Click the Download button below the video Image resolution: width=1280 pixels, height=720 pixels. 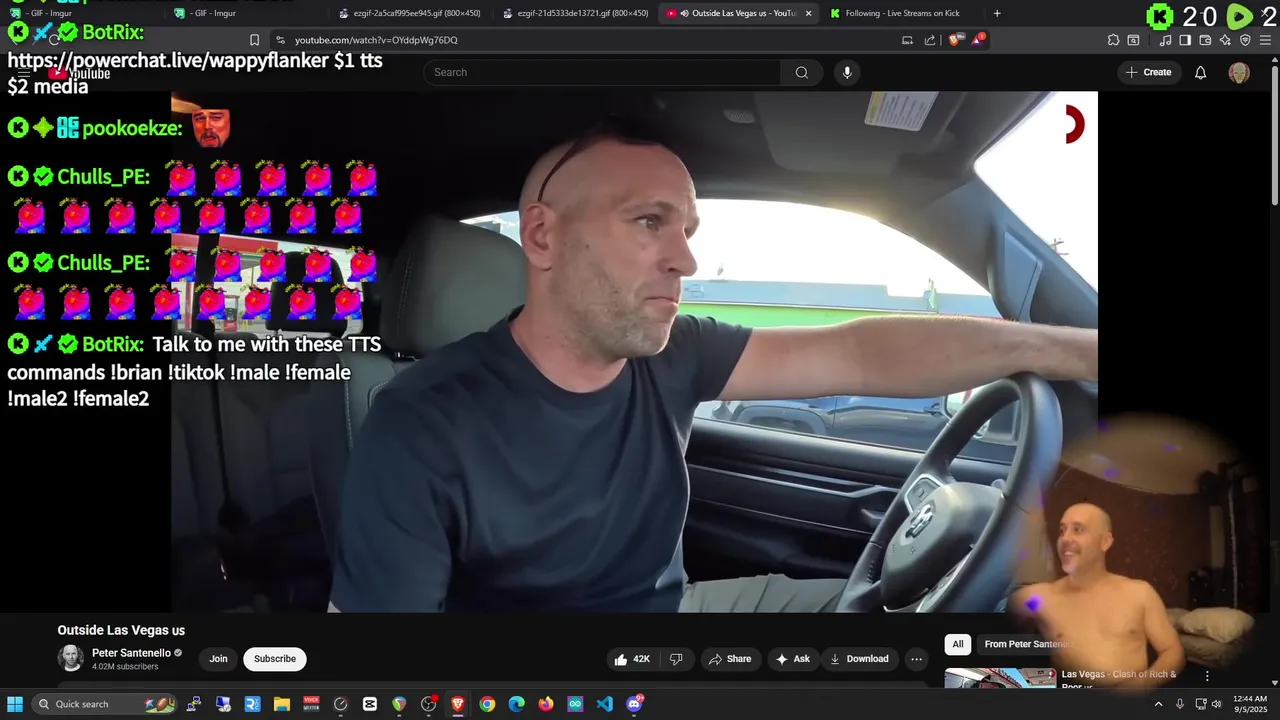(x=859, y=659)
